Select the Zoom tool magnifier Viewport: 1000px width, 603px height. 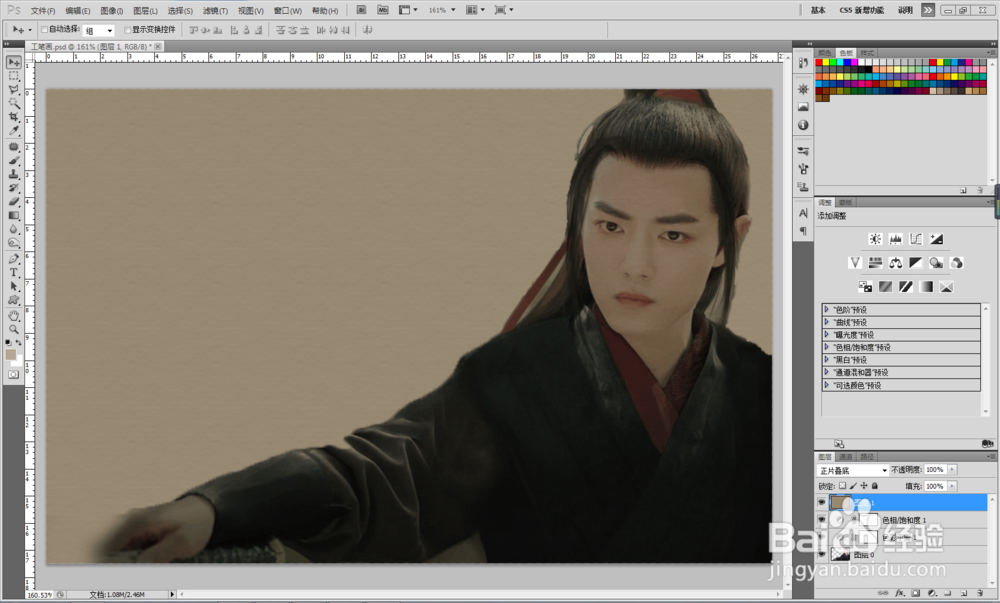(x=13, y=329)
